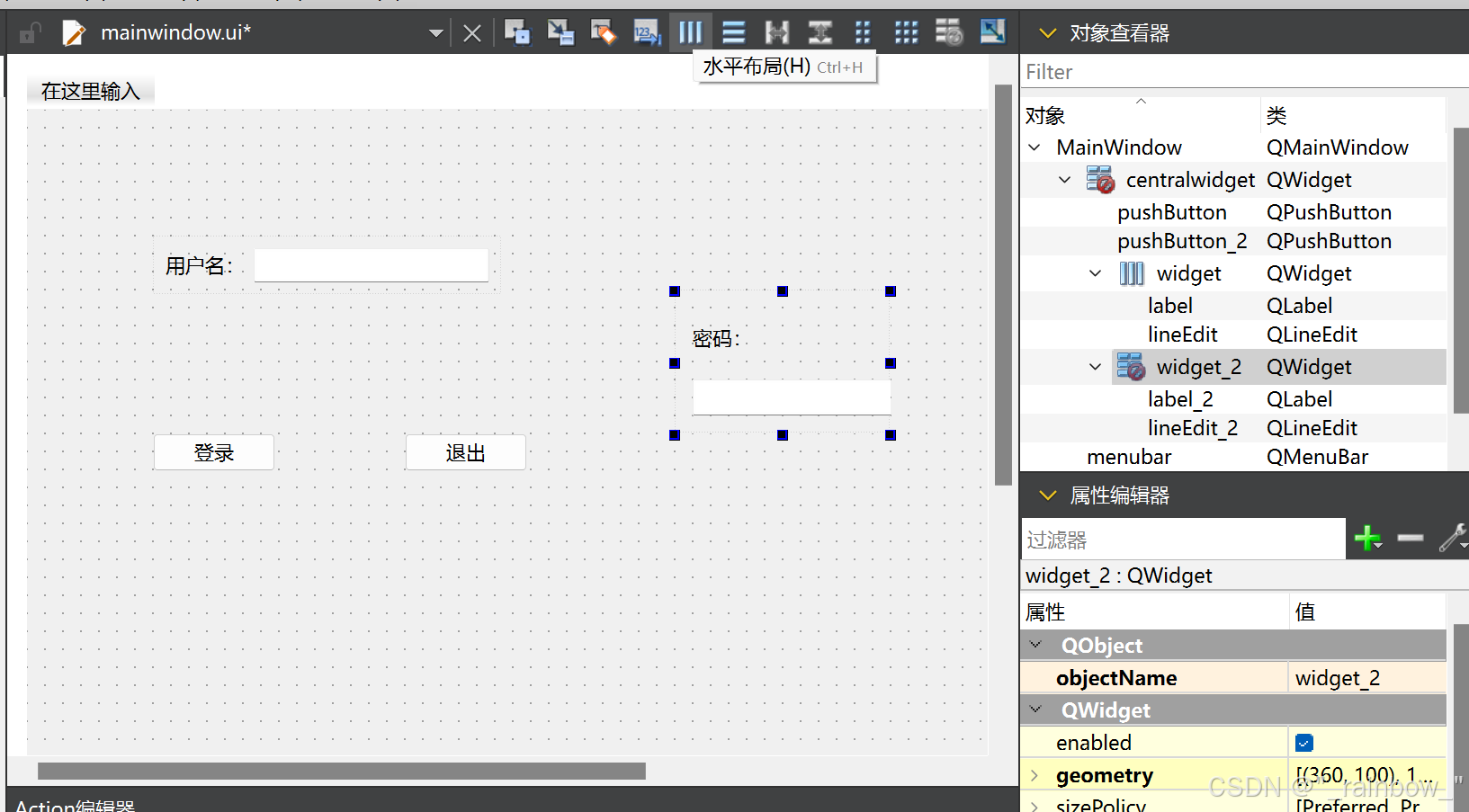Screen dimensions: 1469x812
Task: Edit the objectName value widget_2
Action: (1366, 678)
